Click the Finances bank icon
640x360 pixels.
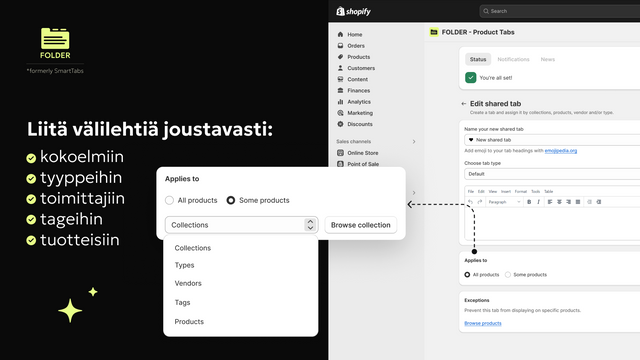tap(340, 90)
